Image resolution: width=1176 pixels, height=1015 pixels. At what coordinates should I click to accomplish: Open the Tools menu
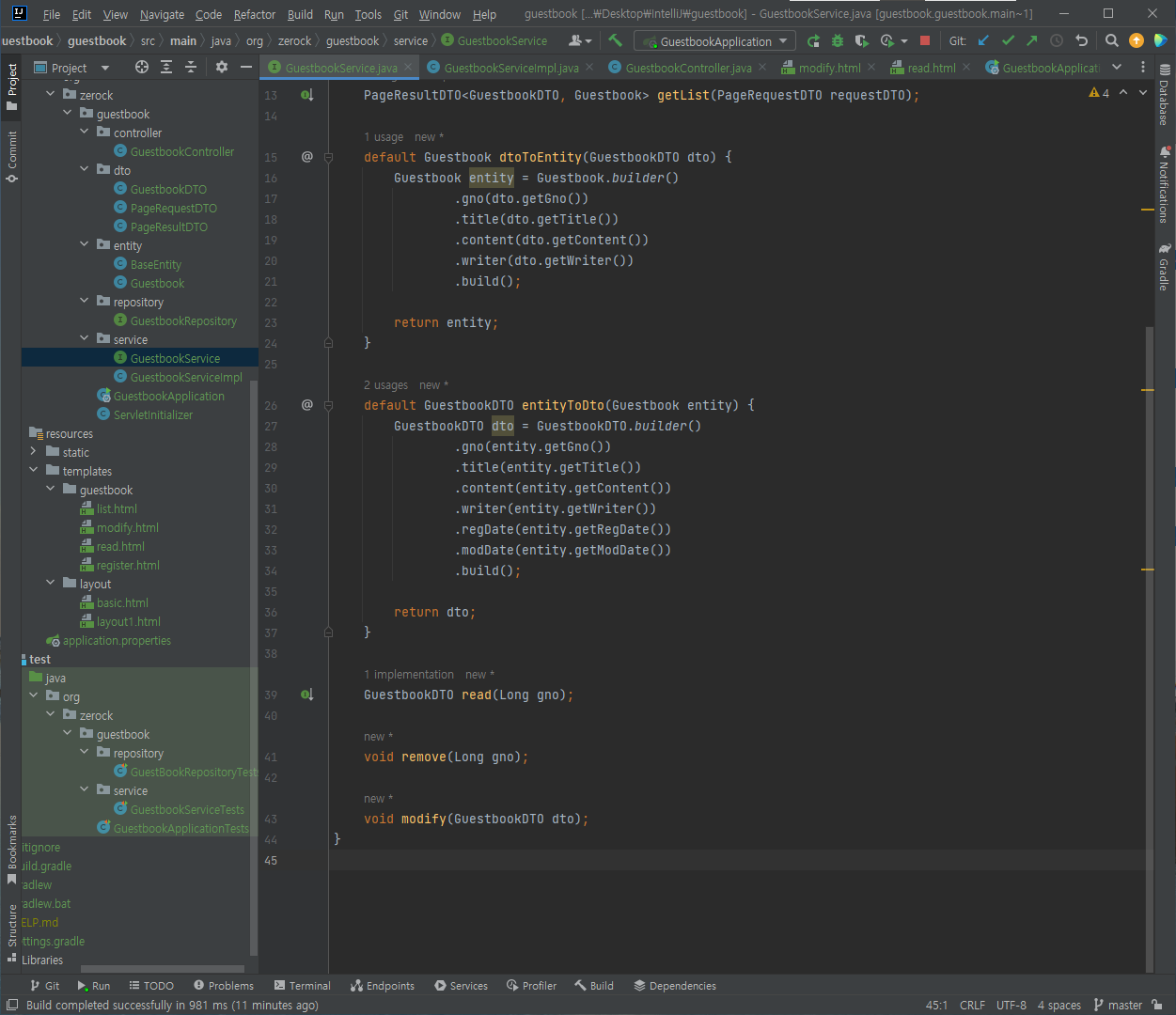pos(368,14)
